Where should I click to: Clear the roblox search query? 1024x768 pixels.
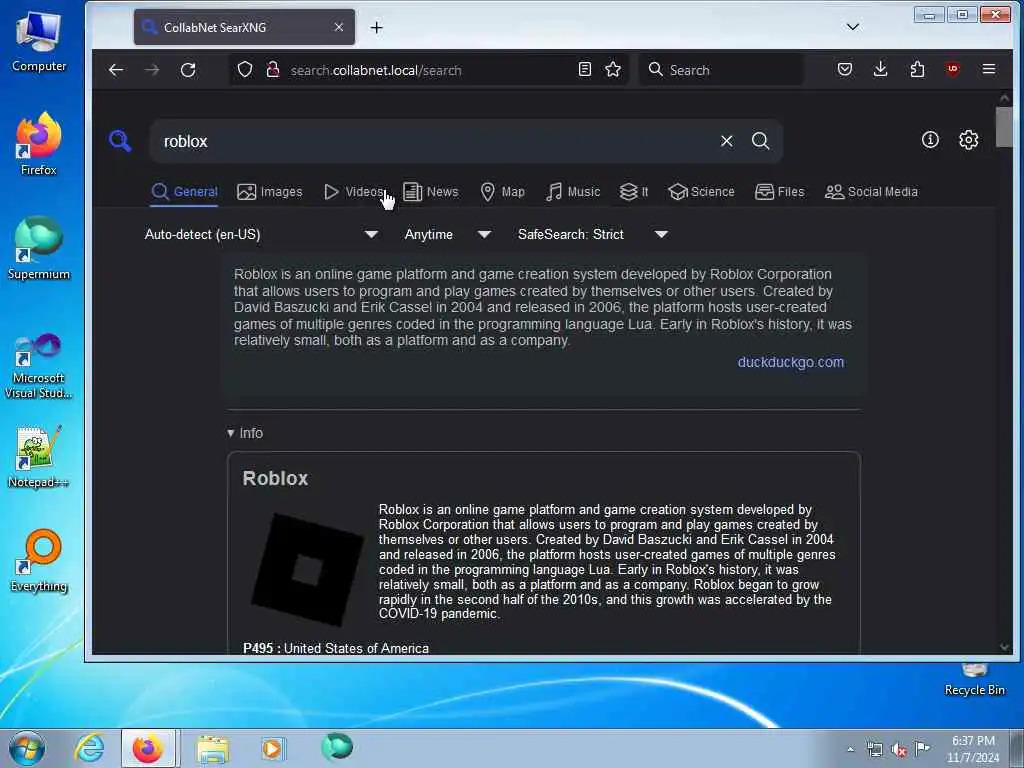726,141
